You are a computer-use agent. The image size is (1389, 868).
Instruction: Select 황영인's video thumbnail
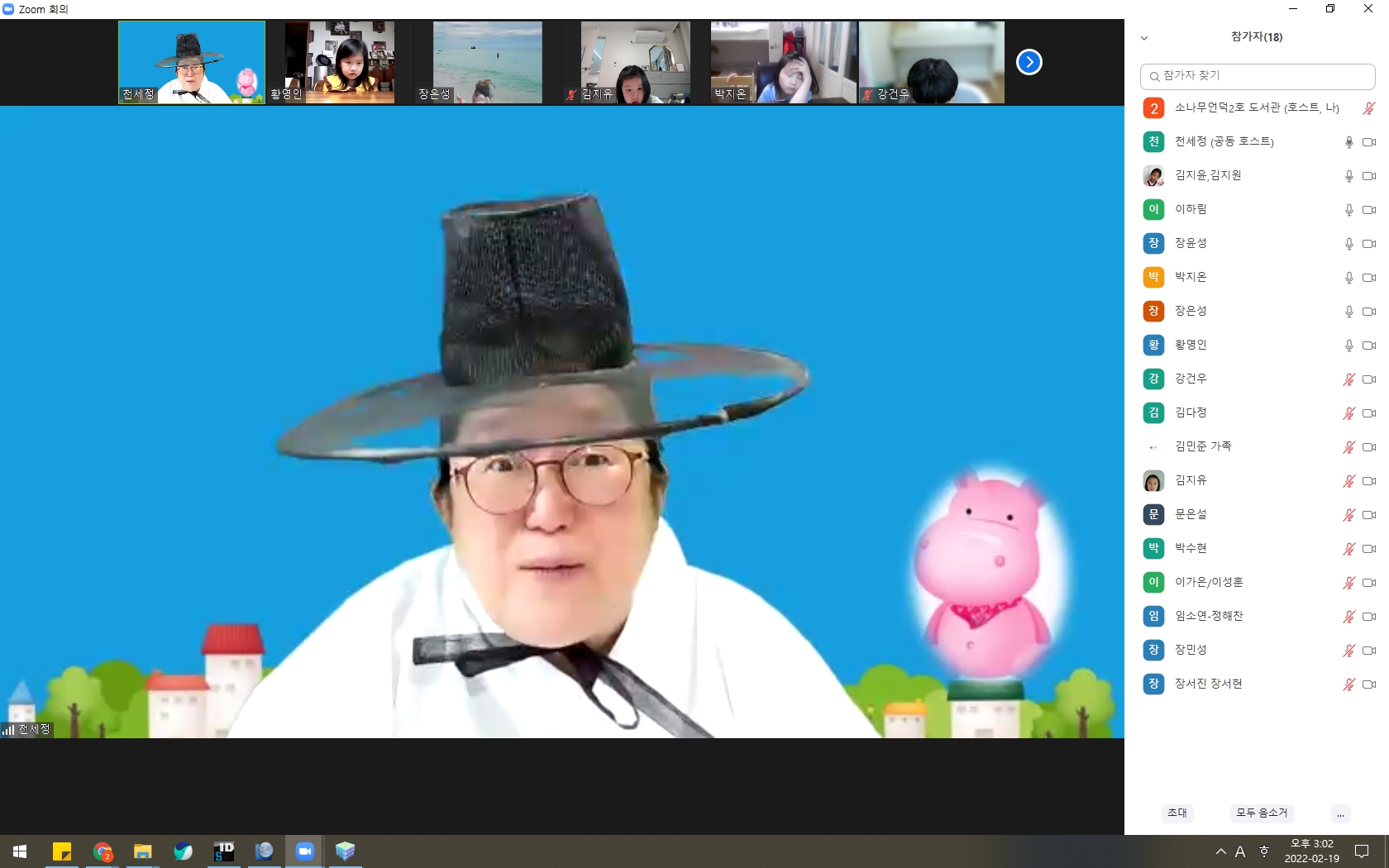[x=340, y=62]
